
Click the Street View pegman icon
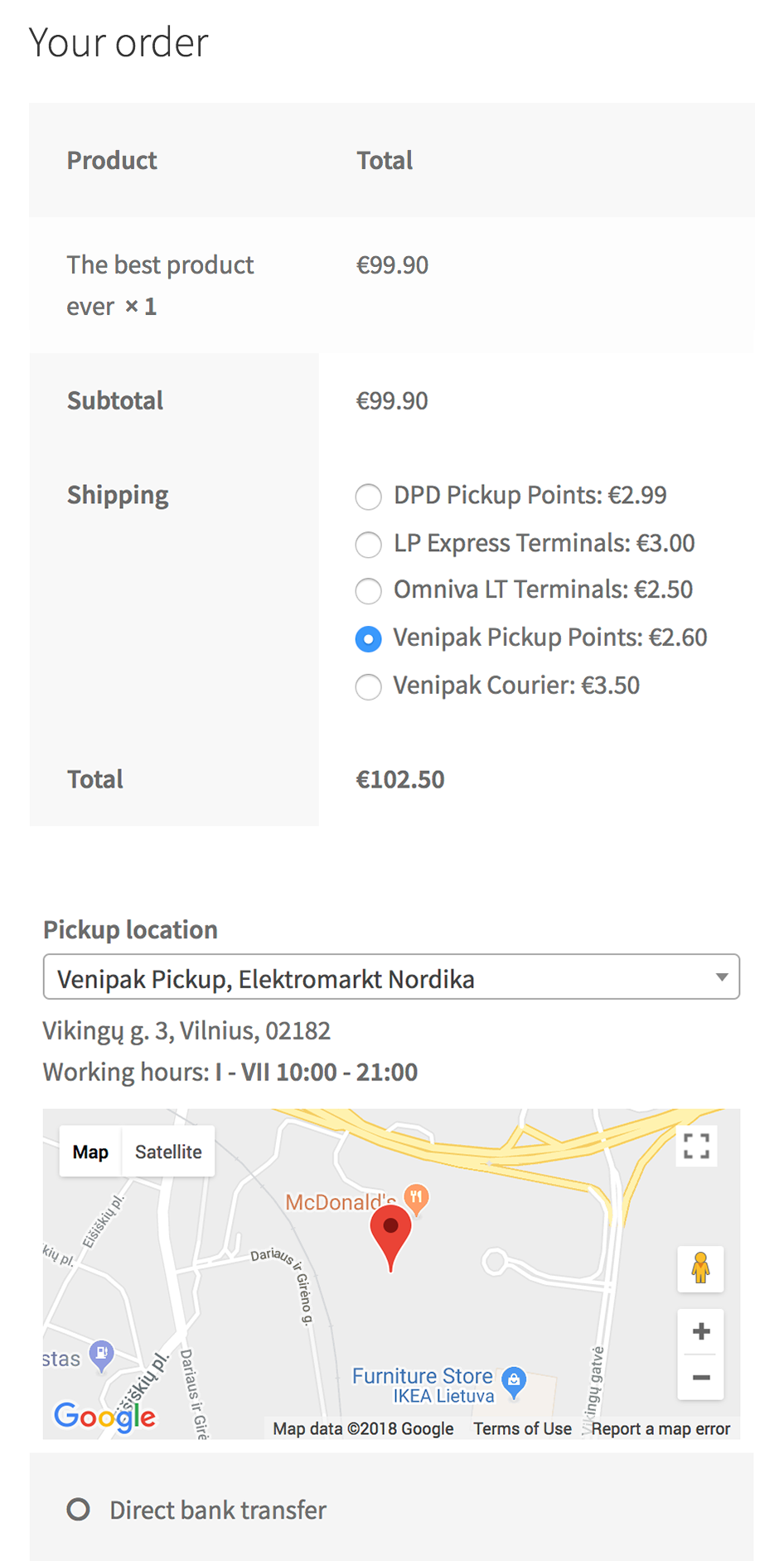(x=700, y=1268)
